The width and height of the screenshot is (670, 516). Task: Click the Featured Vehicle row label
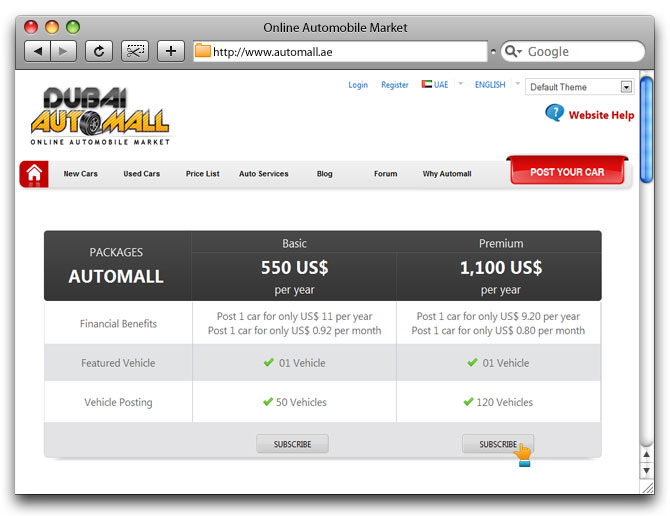118,363
